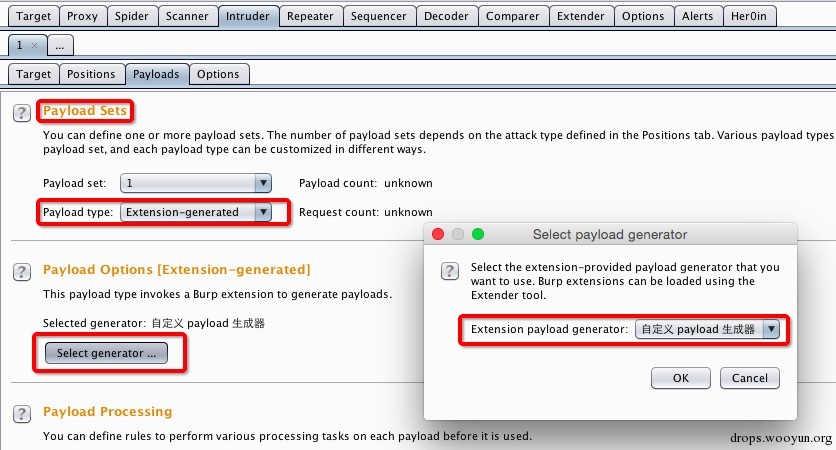
Task: Open help for Payload Processing section
Action: 21,414
